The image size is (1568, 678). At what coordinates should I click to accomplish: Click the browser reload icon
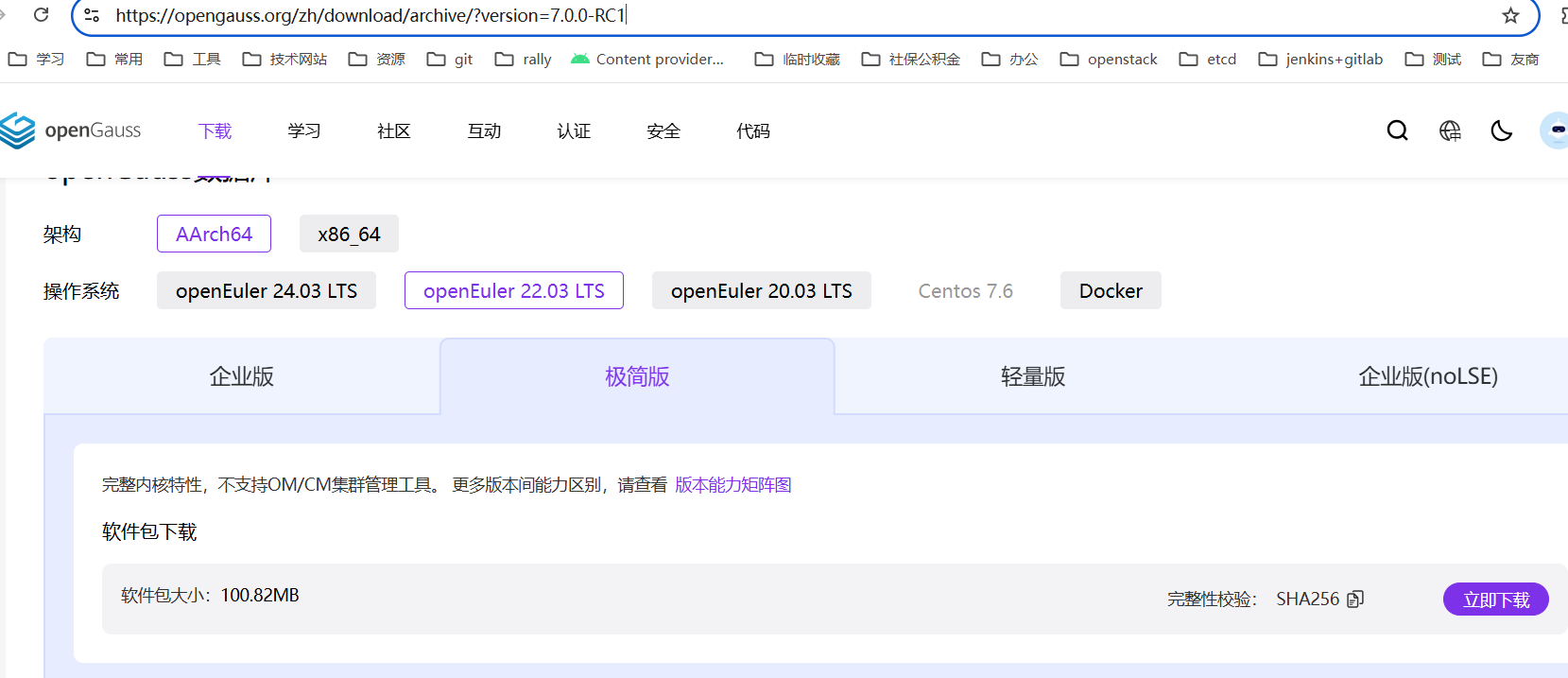[x=41, y=15]
